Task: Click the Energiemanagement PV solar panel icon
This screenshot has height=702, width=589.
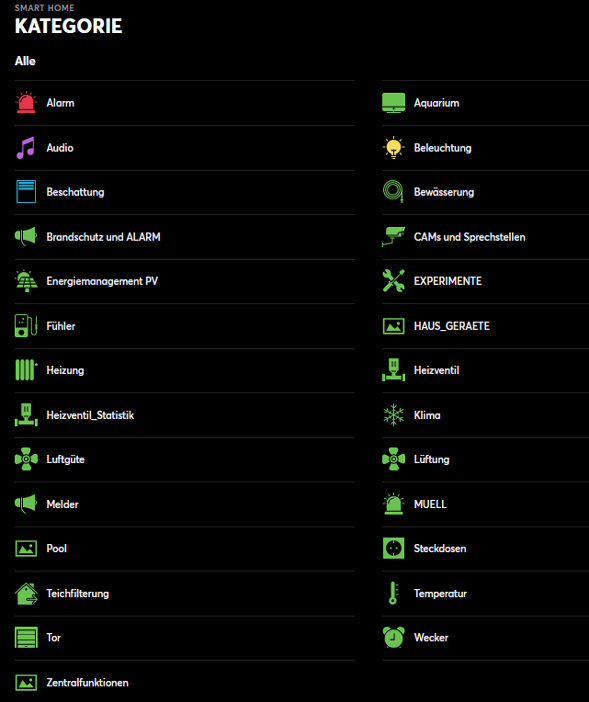Action: [x=26, y=281]
